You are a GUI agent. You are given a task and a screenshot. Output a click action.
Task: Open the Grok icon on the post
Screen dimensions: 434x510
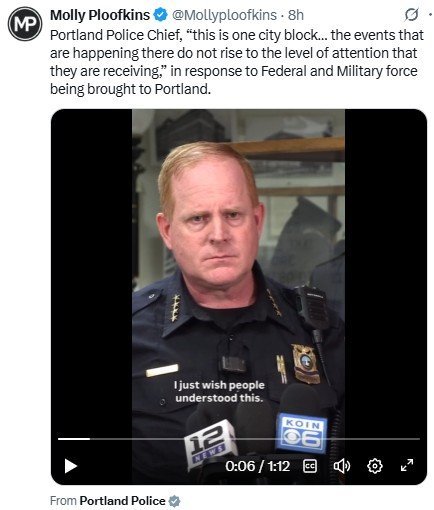[x=411, y=15]
